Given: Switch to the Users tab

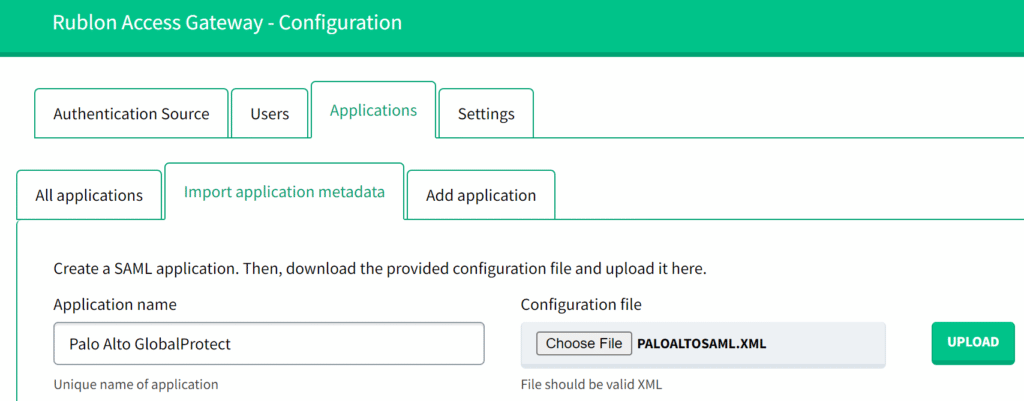Looking at the screenshot, I should (269, 114).
